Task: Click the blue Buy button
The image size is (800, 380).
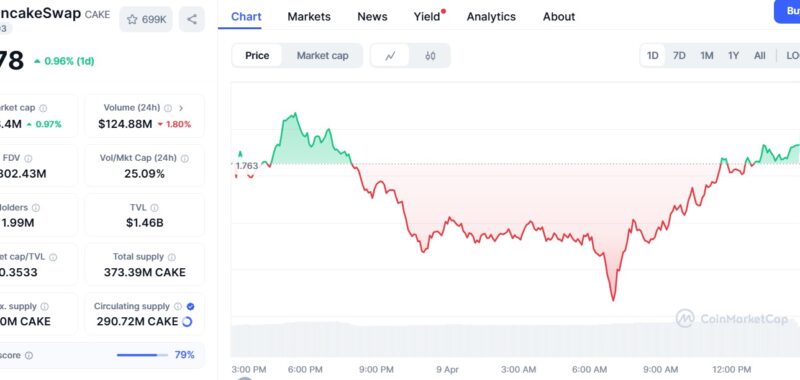Action: [x=787, y=11]
